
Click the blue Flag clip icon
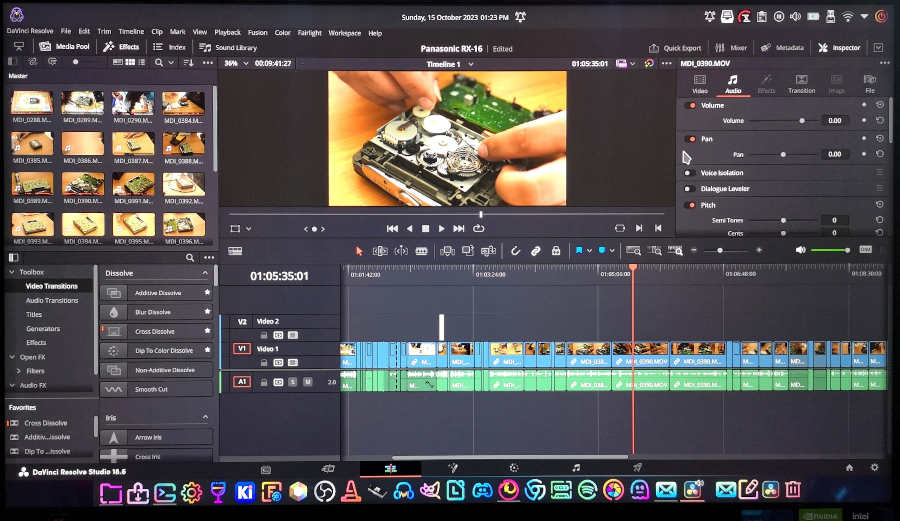point(579,250)
